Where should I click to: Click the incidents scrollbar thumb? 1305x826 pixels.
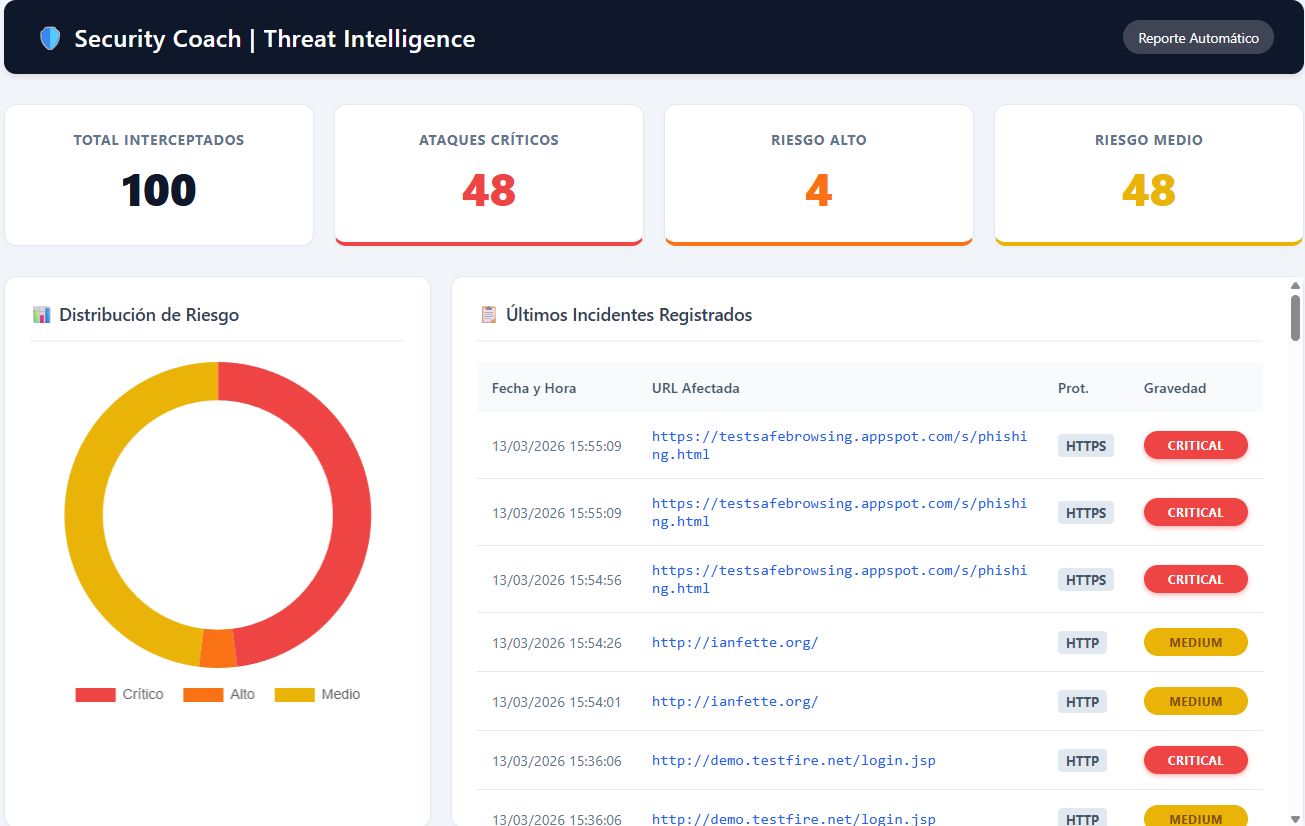point(1296,318)
